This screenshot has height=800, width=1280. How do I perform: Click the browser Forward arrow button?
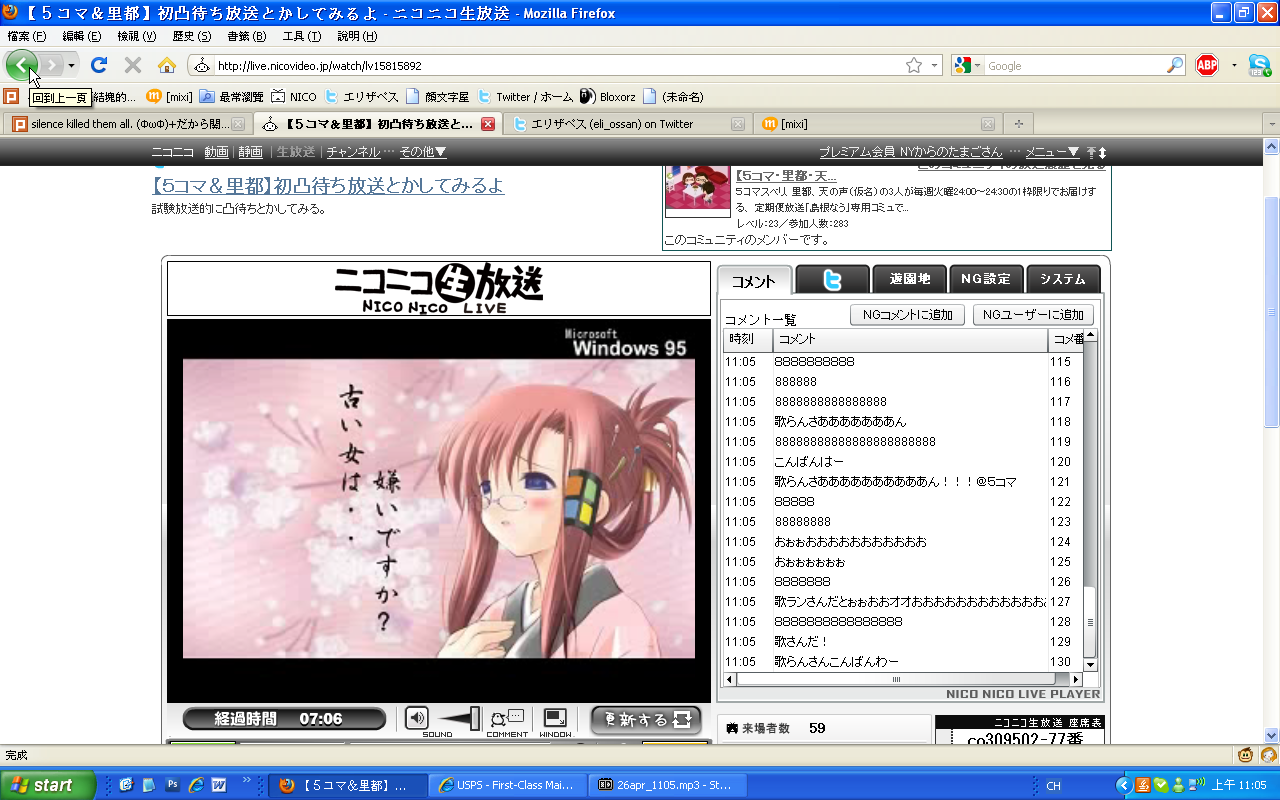52,66
